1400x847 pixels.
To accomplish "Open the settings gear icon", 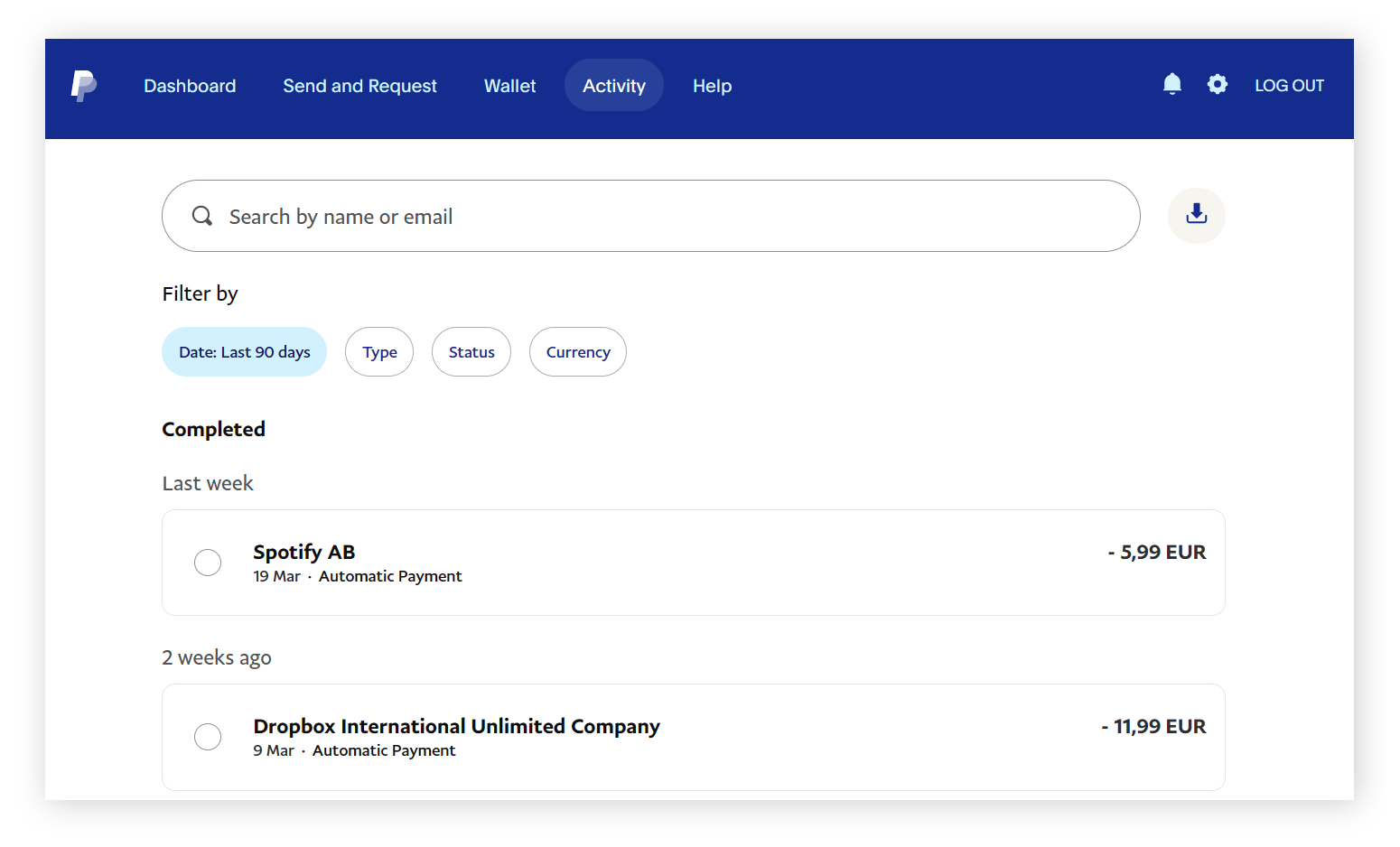I will click(x=1218, y=85).
